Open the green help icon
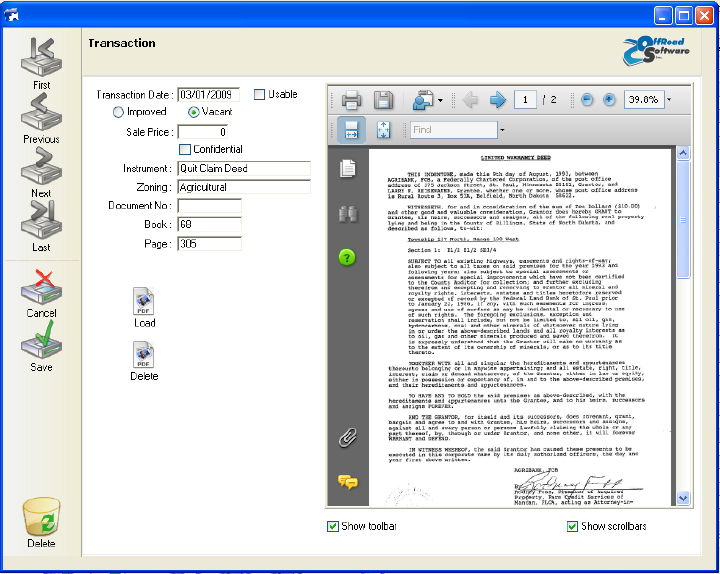This screenshot has height=574, width=720. (x=347, y=257)
